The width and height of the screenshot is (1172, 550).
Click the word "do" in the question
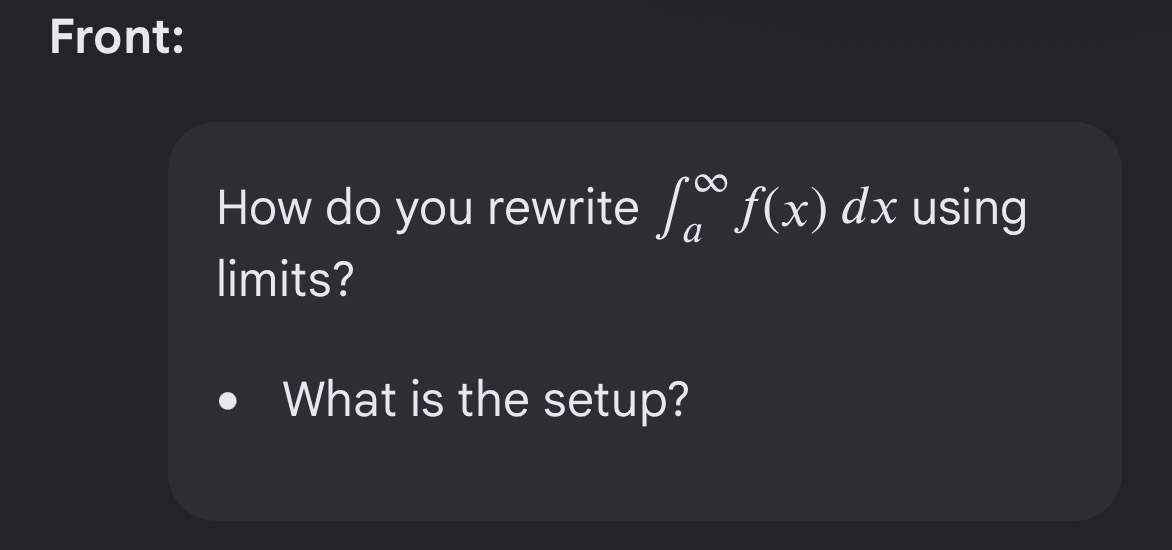point(353,208)
